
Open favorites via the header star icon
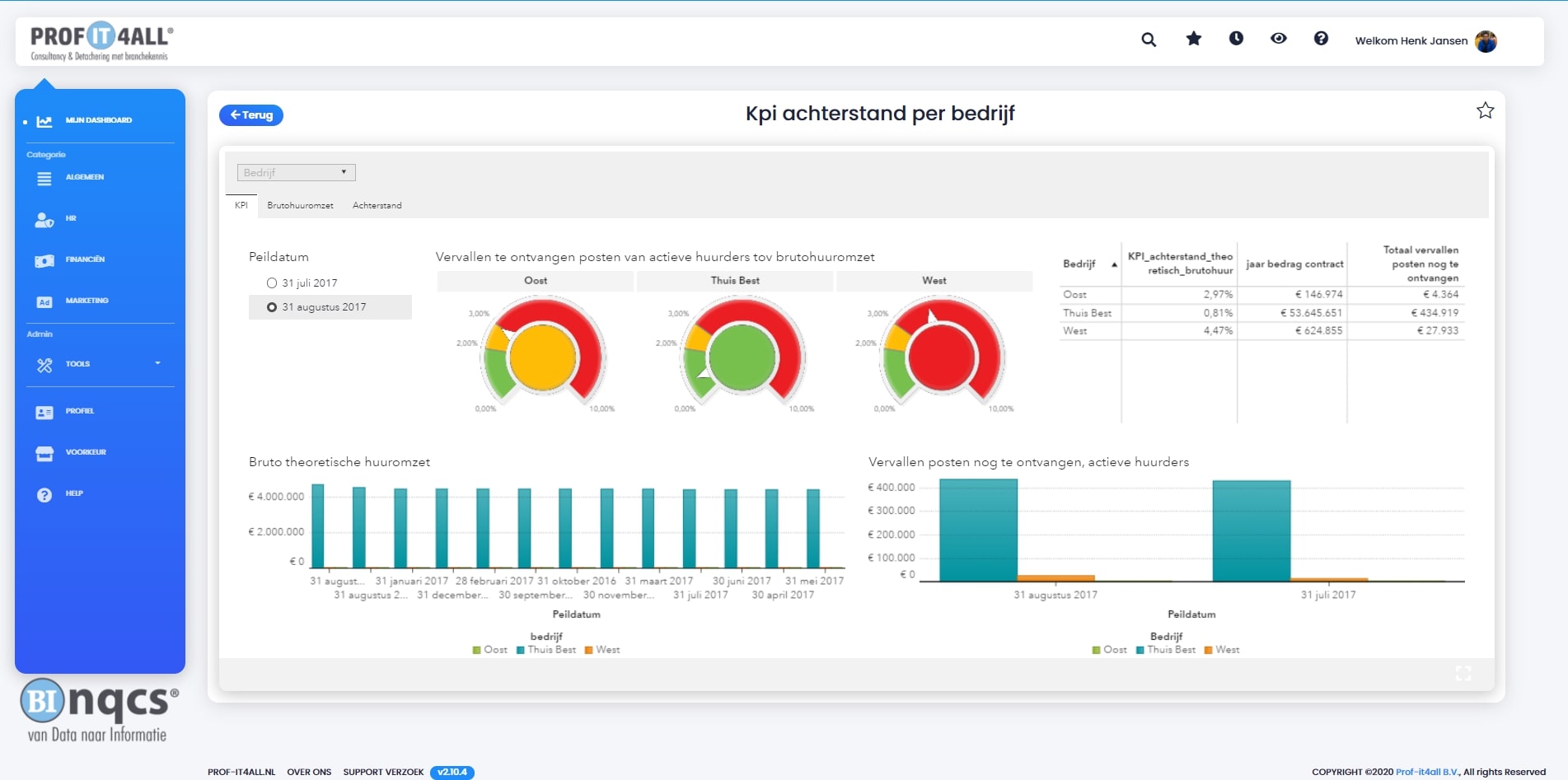point(1193,39)
